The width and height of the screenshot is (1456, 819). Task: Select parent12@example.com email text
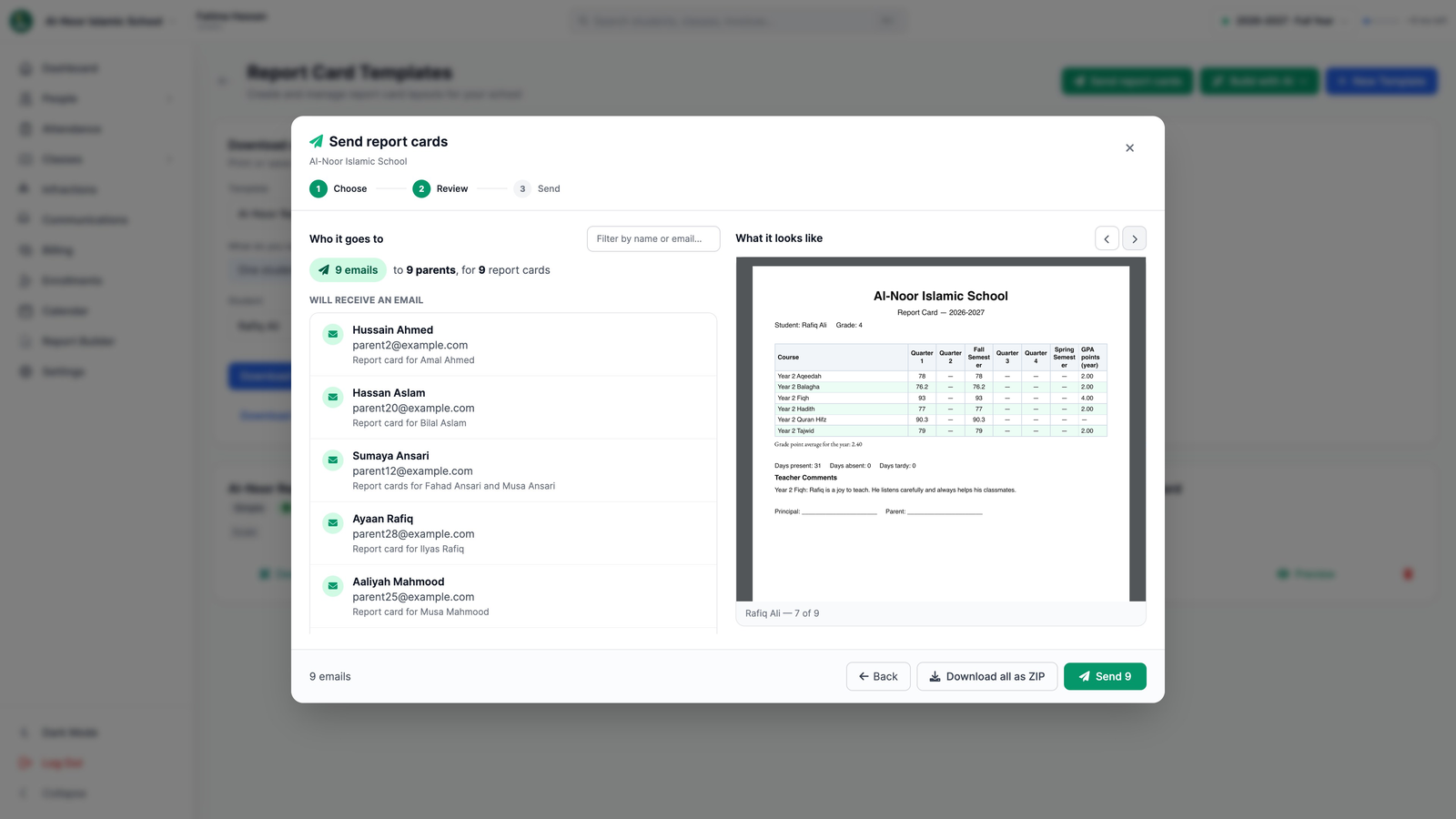pyautogui.click(x=412, y=471)
